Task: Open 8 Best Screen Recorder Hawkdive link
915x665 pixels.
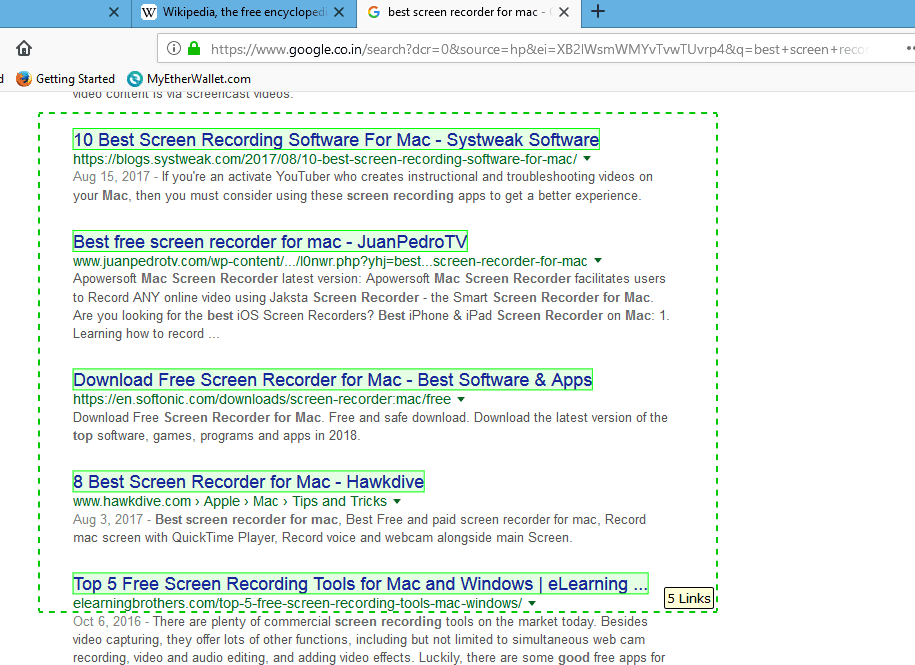Action: pos(249,481)
